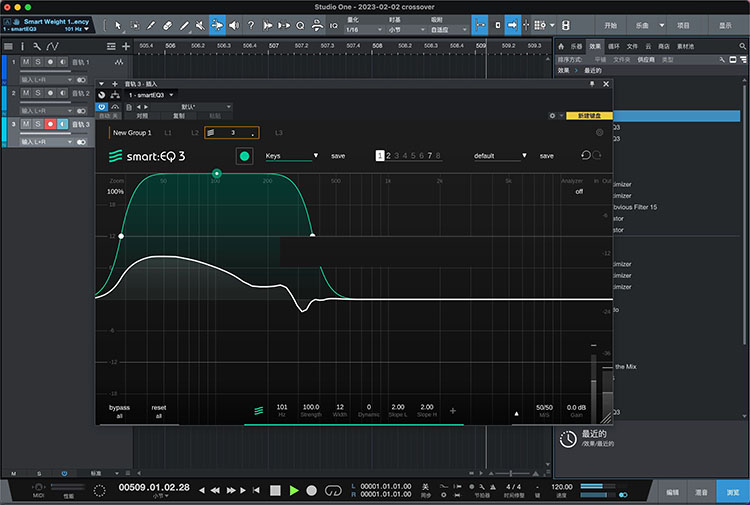This screenshot has width=750, height=505.
Task: Switch to the 循环 browser tab
Action: (x=614, y=46)
